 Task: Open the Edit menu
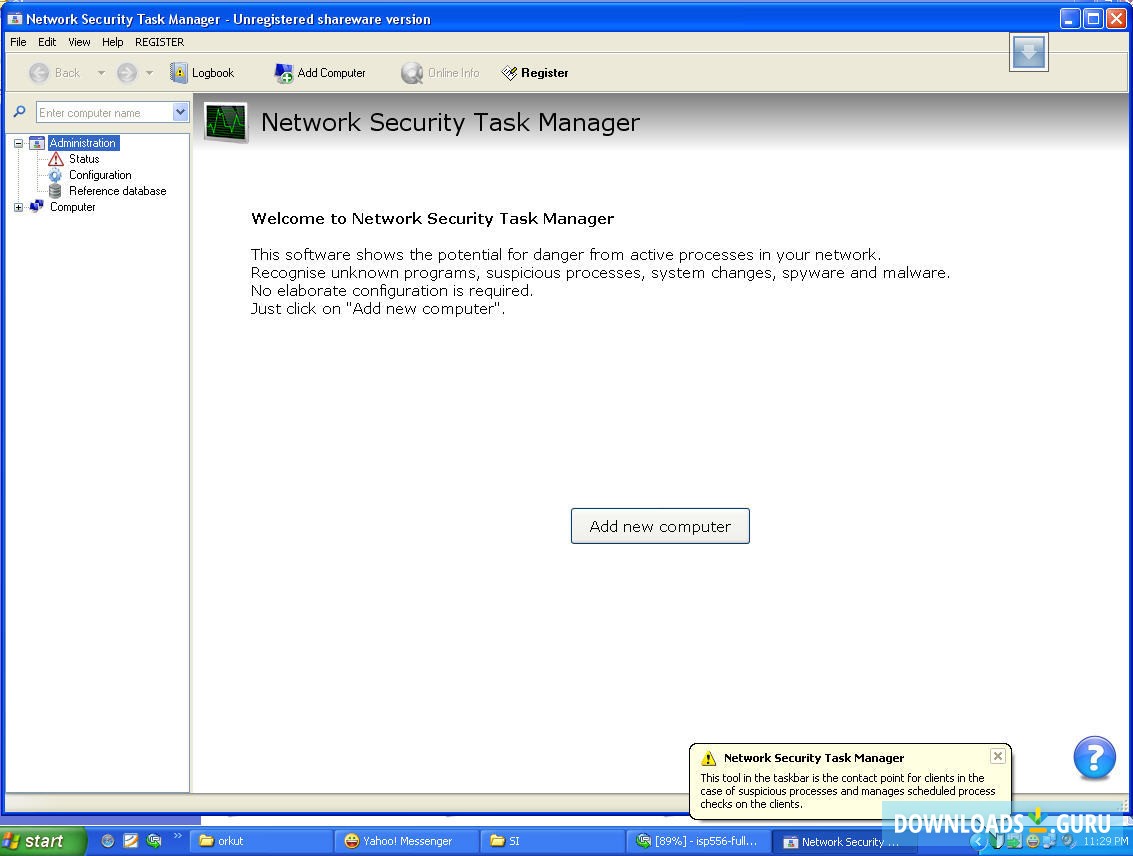(x=47, y=42)
